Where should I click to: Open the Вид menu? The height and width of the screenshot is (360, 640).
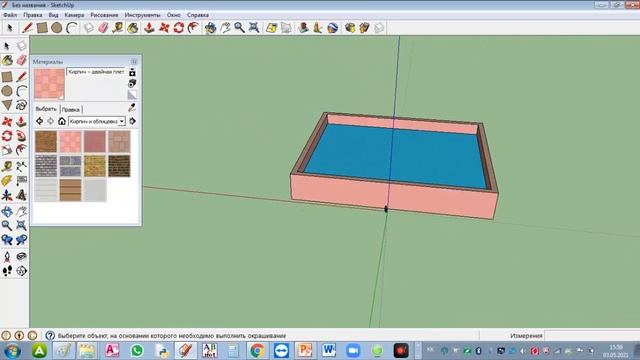pyautogui.click(x=53, y=15)
